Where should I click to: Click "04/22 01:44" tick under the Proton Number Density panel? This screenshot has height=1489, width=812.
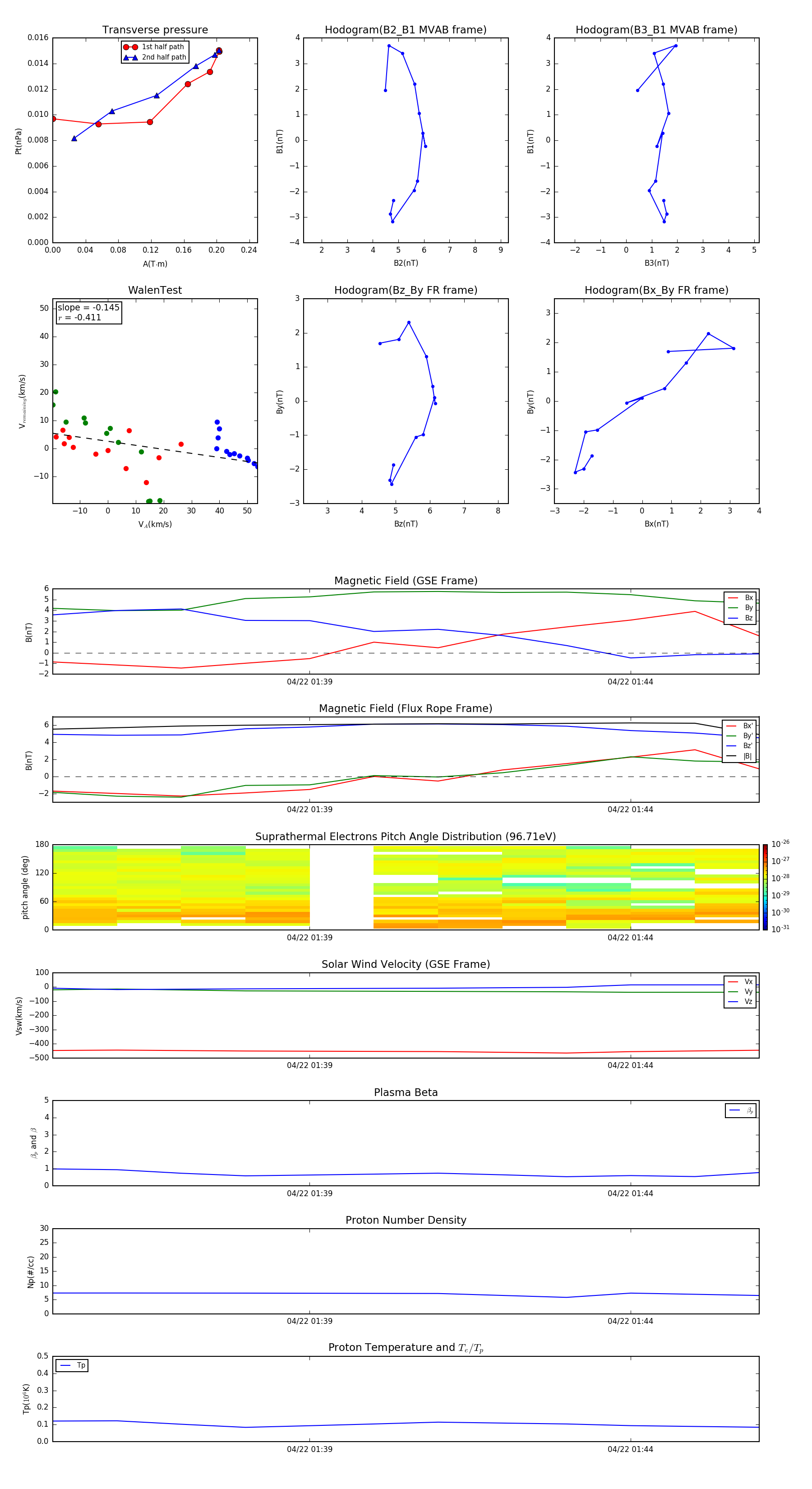(631, 1321)
